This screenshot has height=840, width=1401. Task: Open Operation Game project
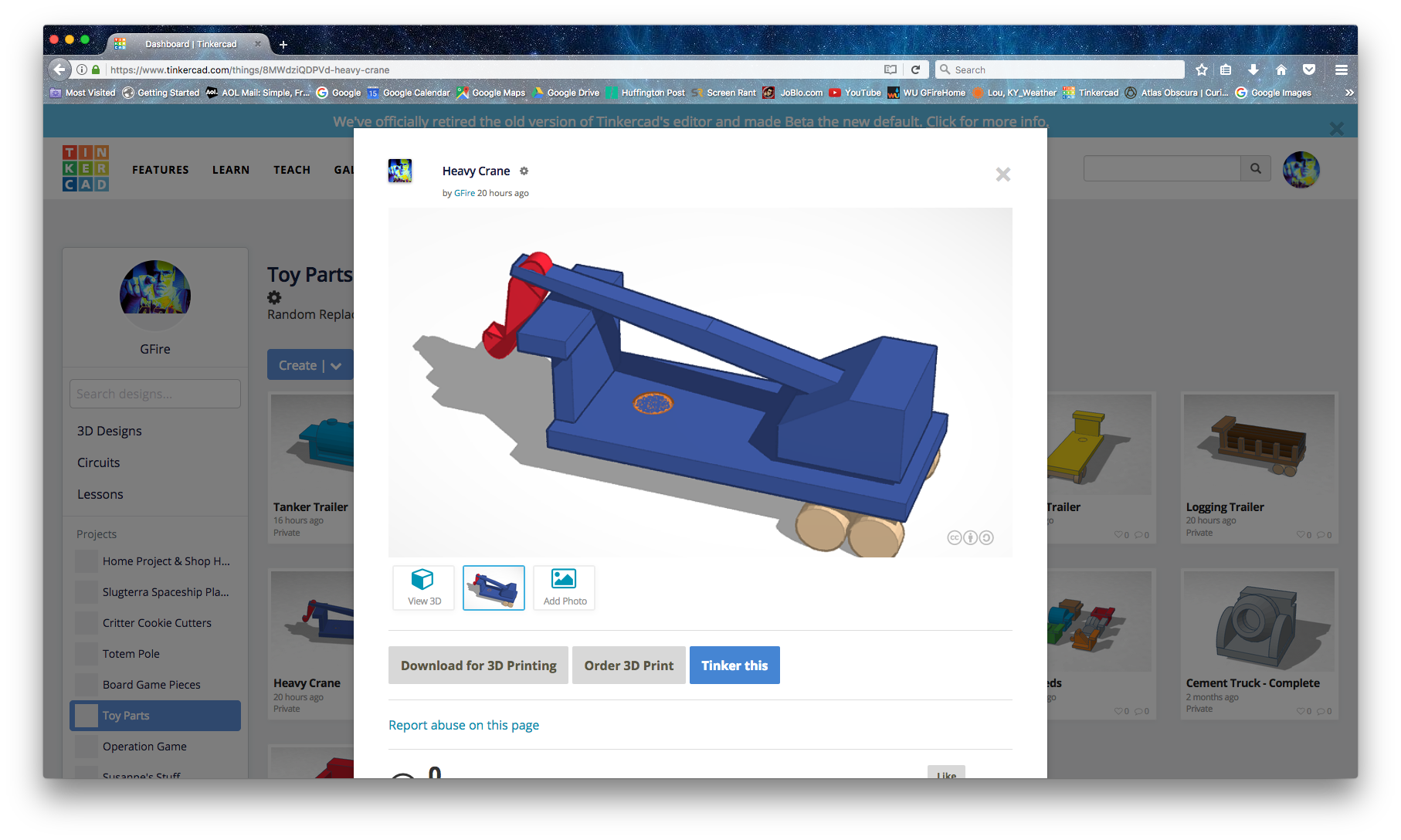point(155,747)
